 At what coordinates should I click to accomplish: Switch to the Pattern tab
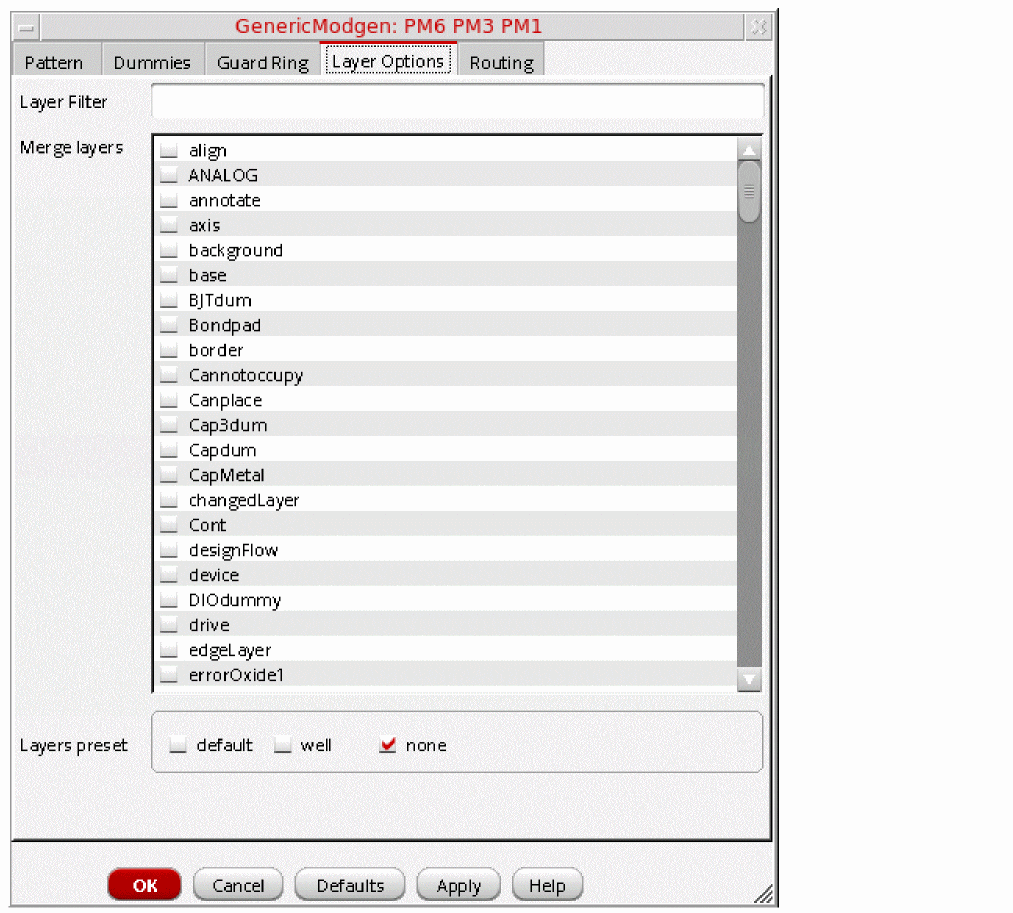(x=54, y=63)
